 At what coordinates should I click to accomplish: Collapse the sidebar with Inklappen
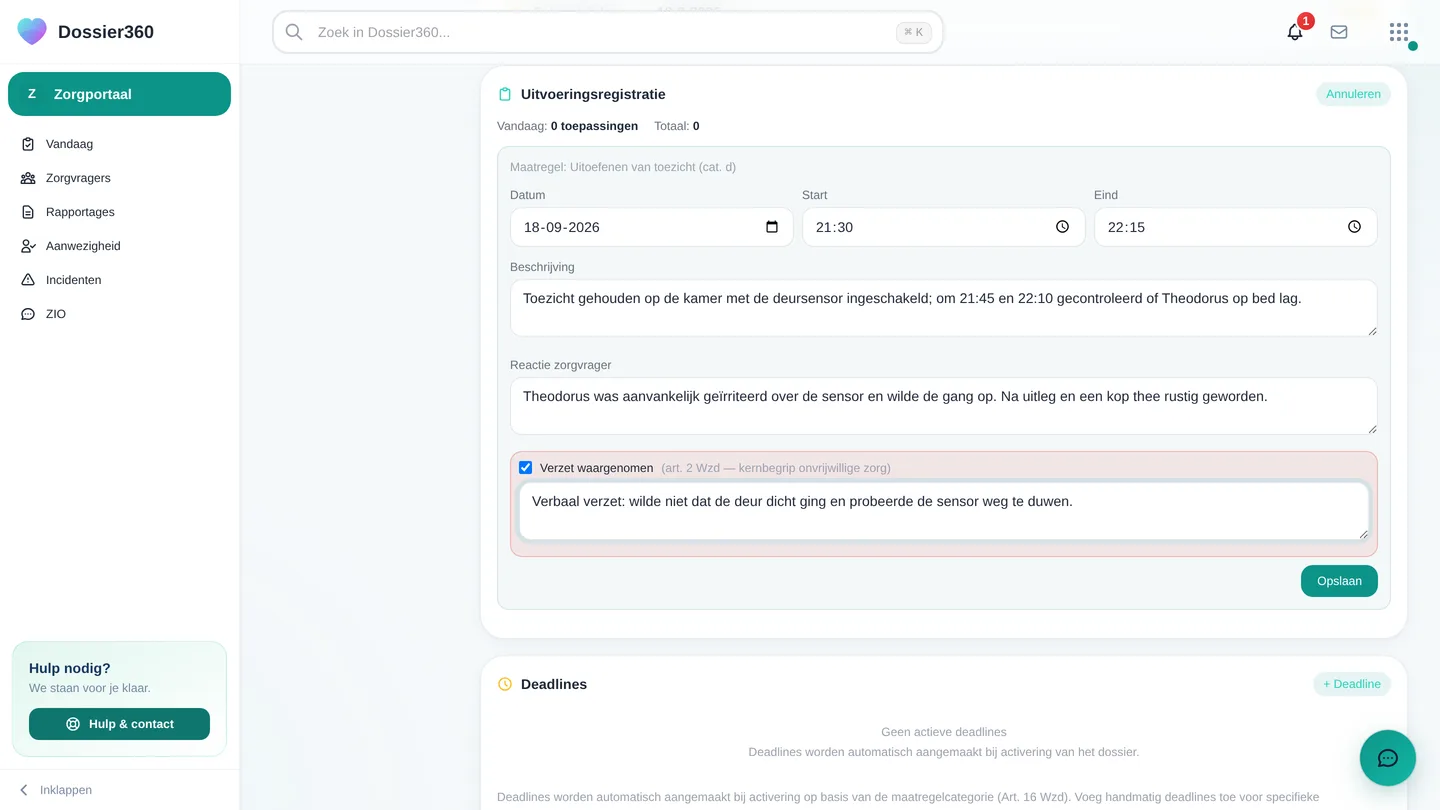[56, 790]
